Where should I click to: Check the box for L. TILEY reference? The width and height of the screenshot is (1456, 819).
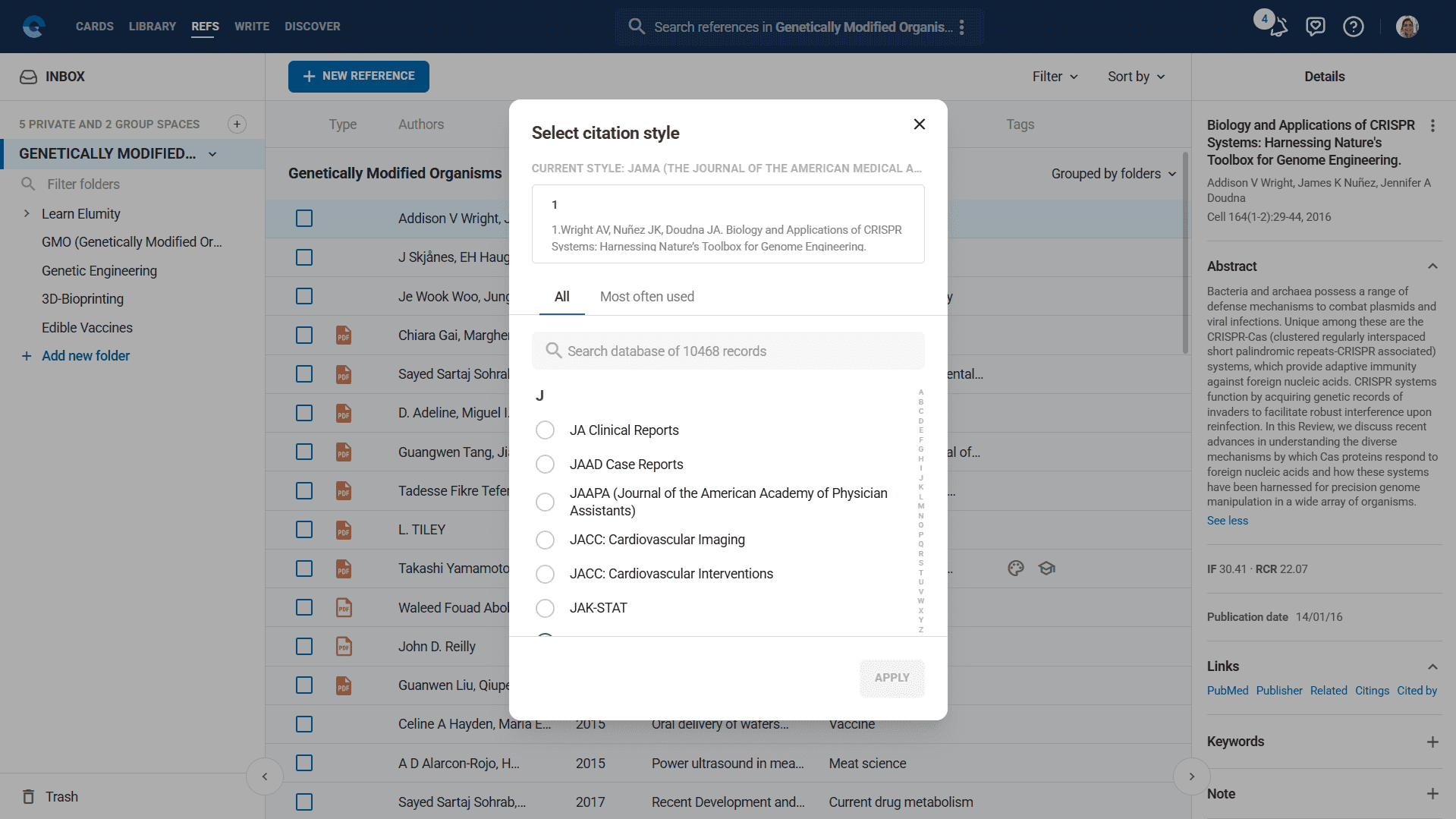point(304,530)
